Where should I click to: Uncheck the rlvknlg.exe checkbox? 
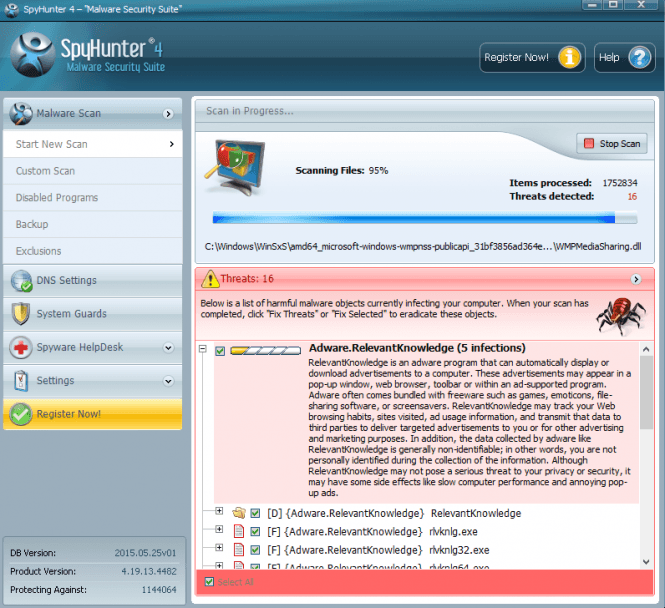point(255,531)
